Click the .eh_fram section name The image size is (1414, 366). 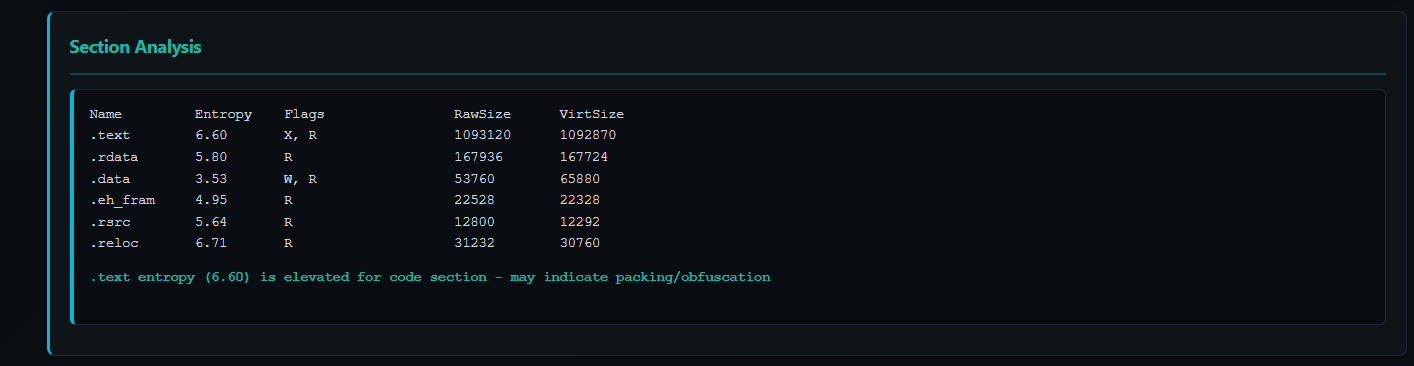click(122, 200)
